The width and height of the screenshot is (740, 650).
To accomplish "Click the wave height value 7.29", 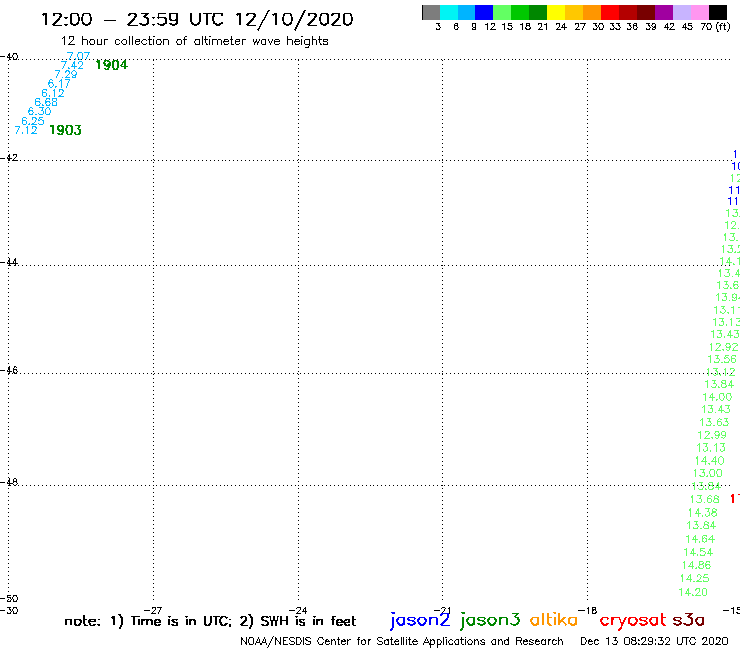I will [66, 74].
